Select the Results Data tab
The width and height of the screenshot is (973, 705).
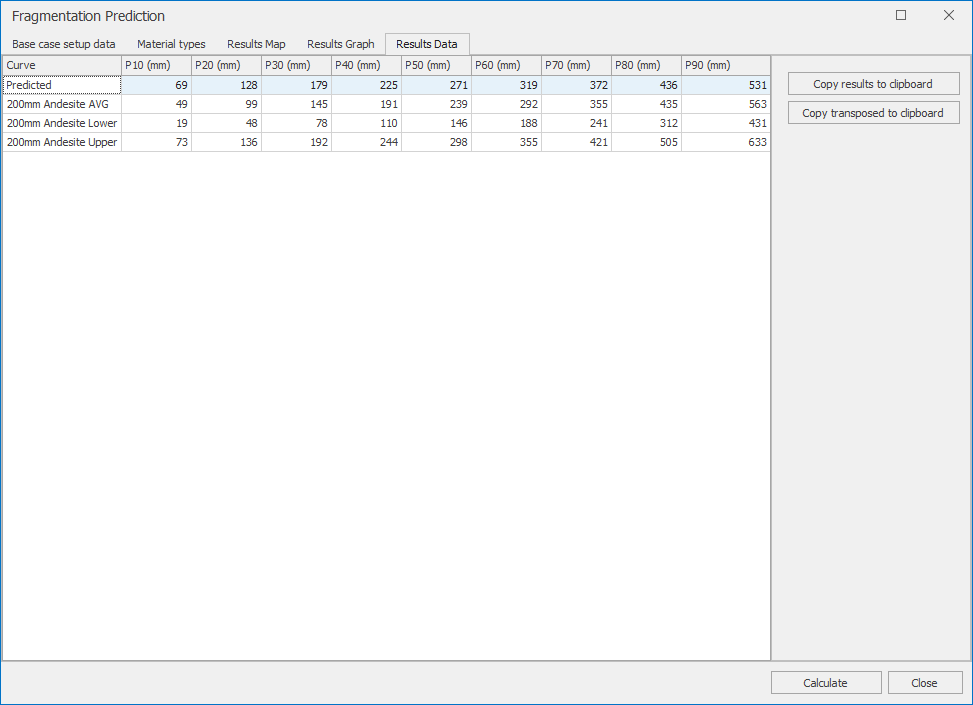[x=427, y=44]
